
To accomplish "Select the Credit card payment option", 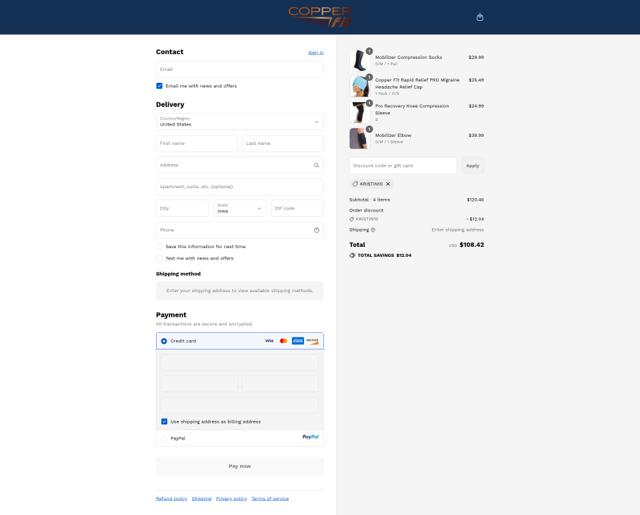I will [x=164, y=341].
